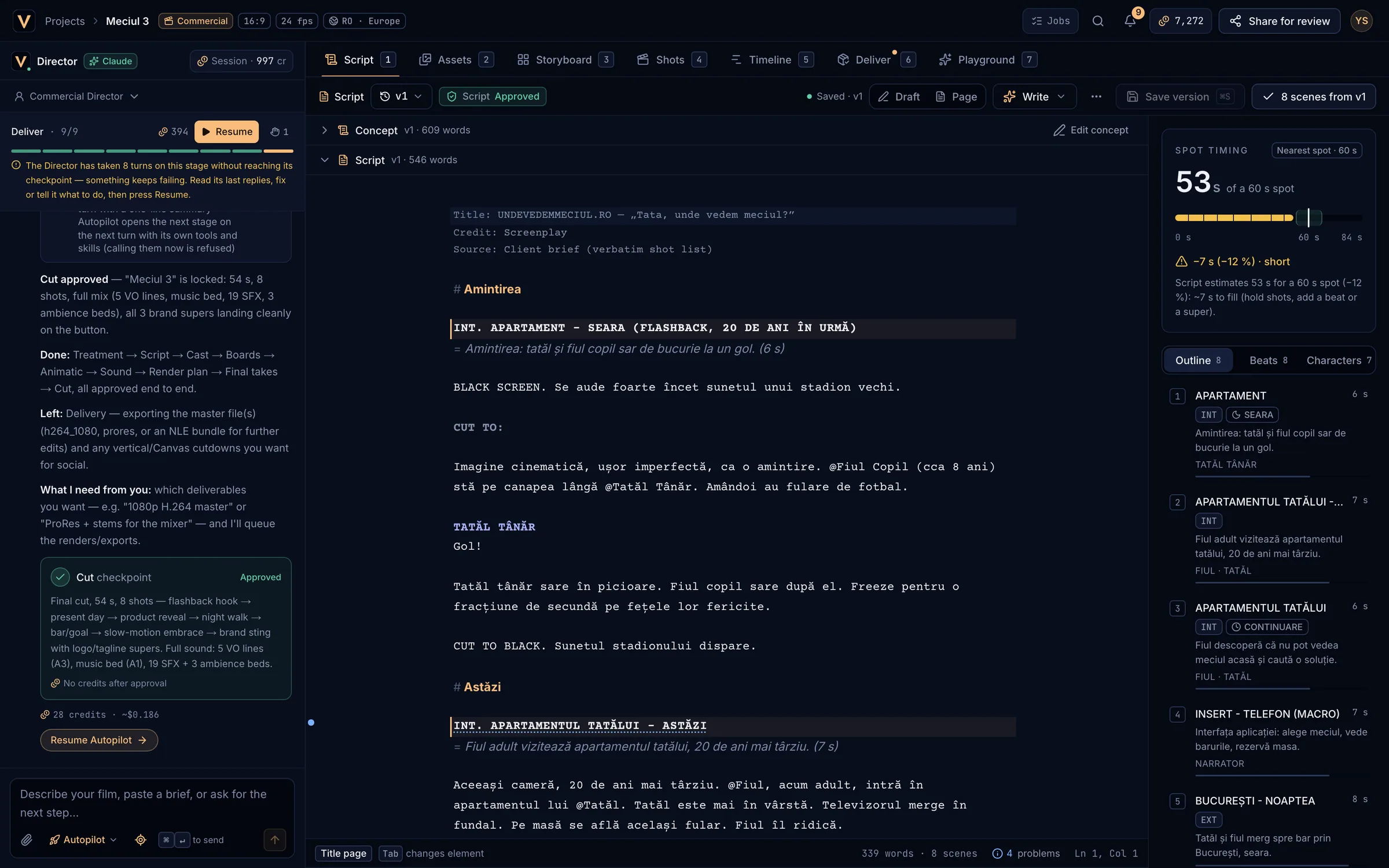Click Share for review
The height and width of the screenshot is (868, 1389).
coord(1279,21)
